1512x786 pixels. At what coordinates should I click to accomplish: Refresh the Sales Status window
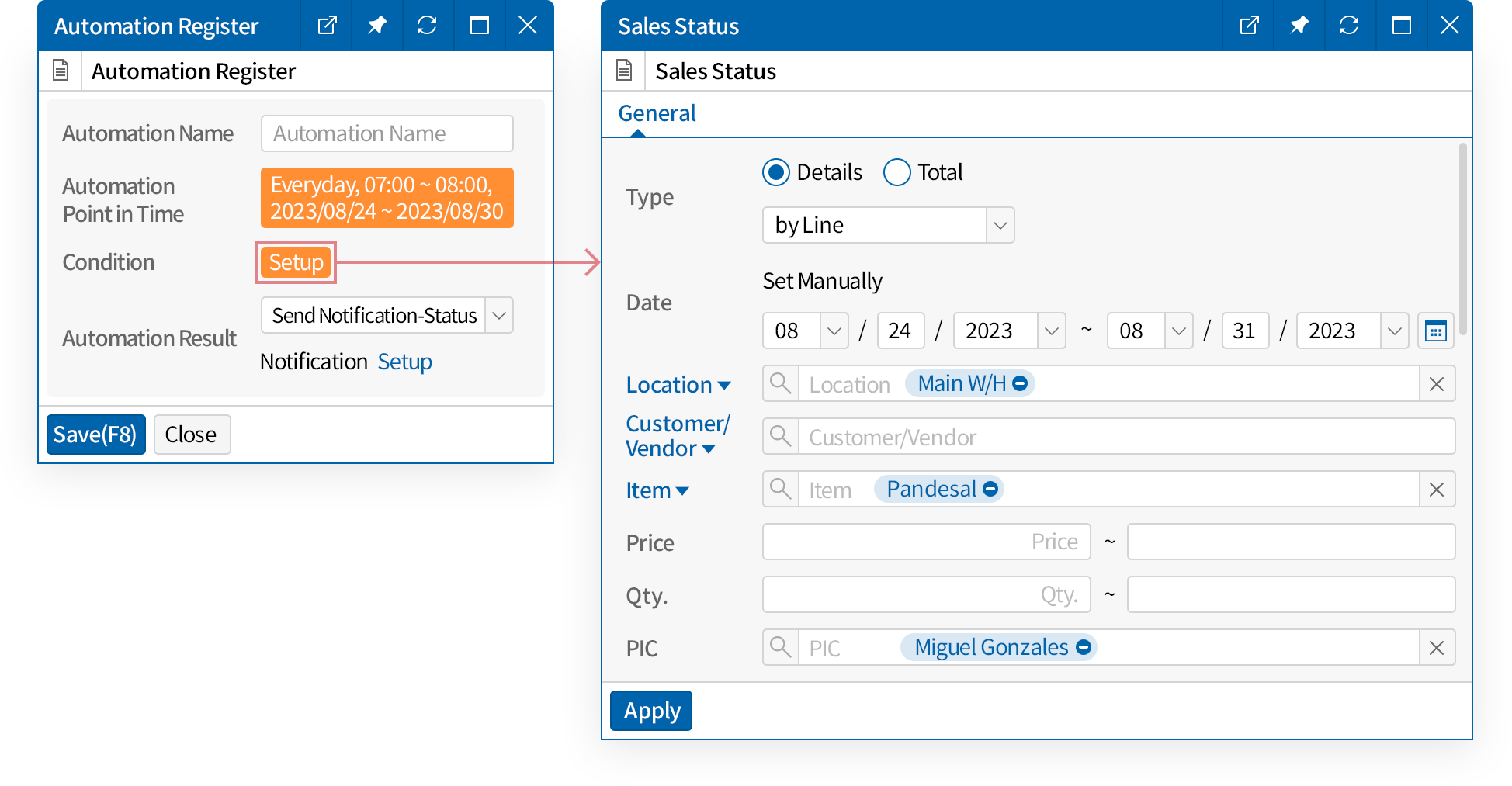(1349, 26)
